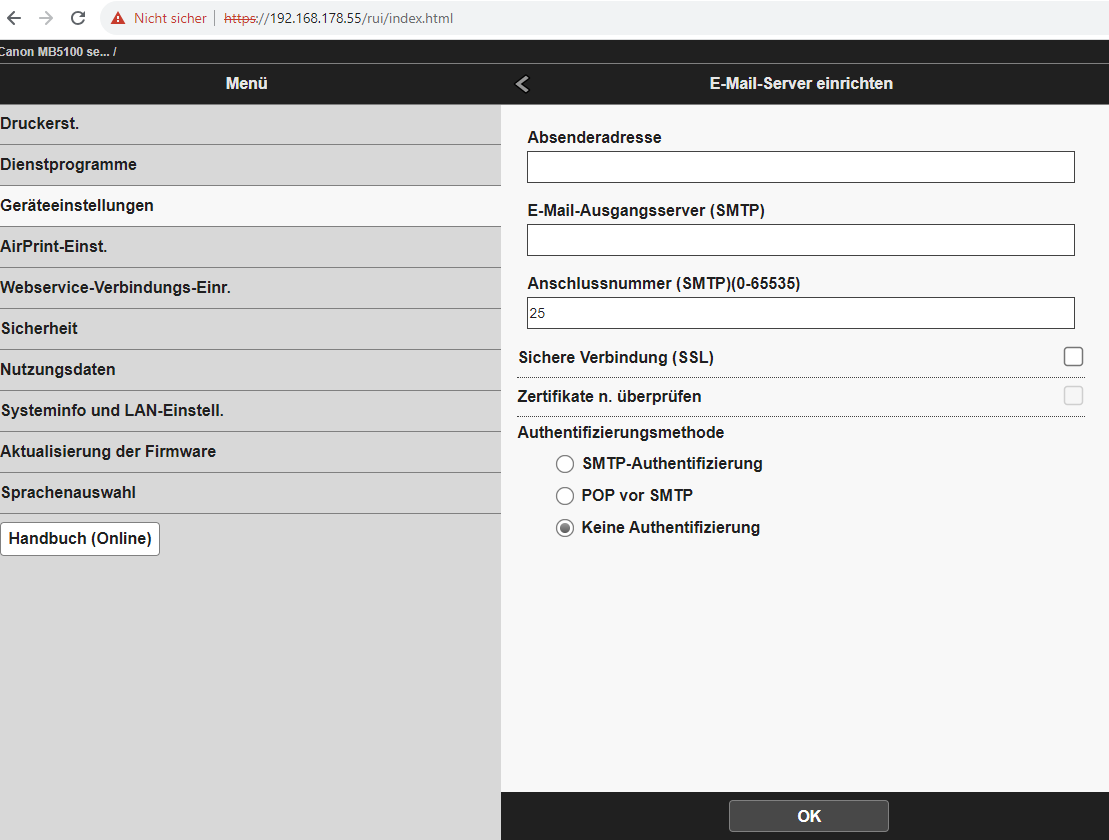The image size is (1109, 840).
Task: Open AirPrint-Einst. menu entry
Action: pos(250,247)
